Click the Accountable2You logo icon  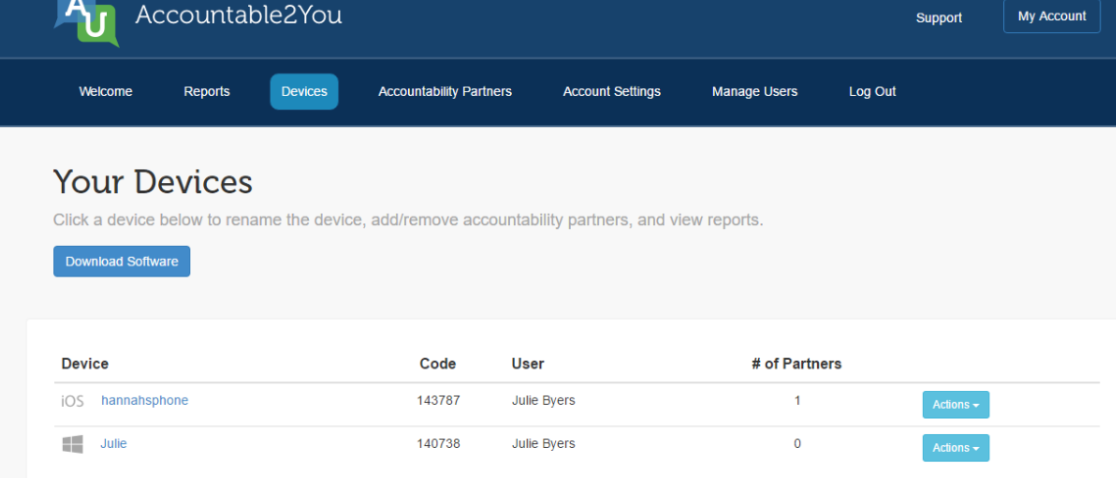pyautogui.click(x=87, y=22)
